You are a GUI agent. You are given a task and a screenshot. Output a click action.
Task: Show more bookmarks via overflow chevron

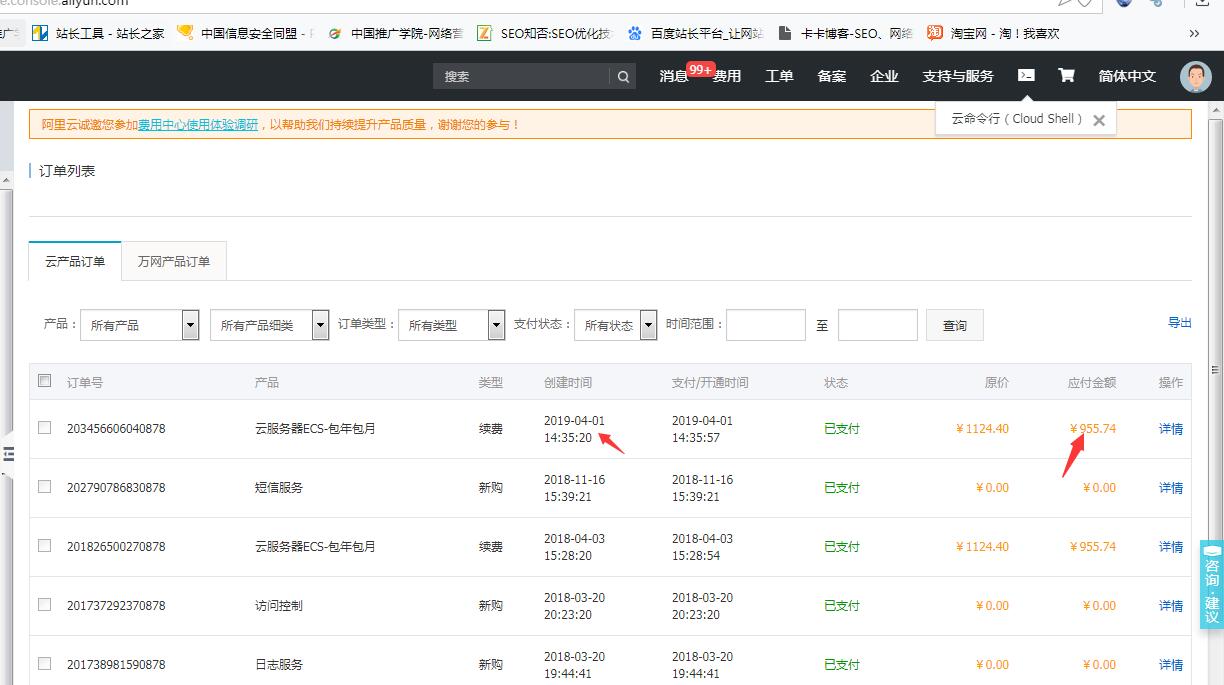click(x=1194, y=33)
